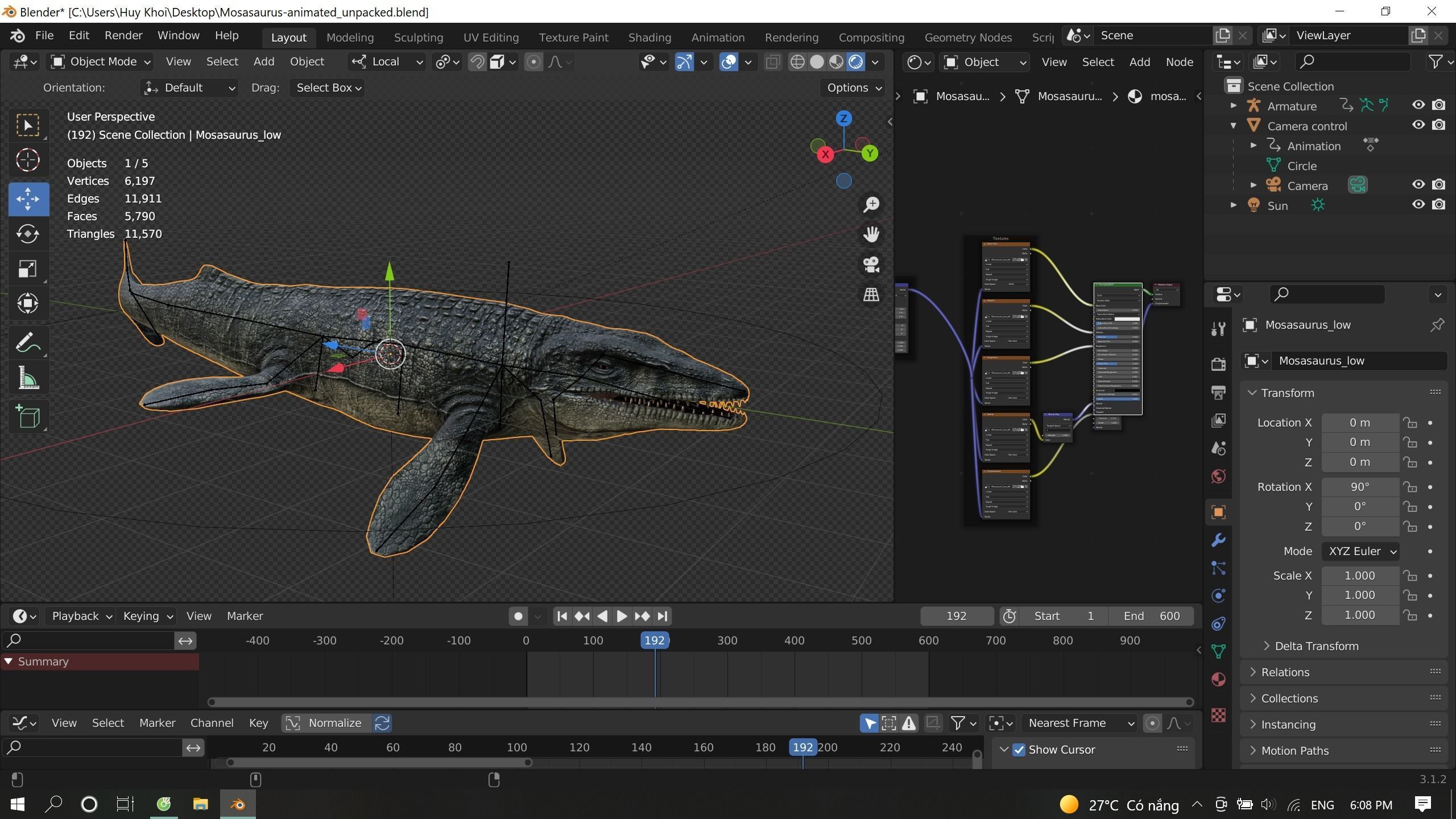The width and height of the screenshot is (1456, 819).
Task: Open the Render menu
Action: pos(123,35)
